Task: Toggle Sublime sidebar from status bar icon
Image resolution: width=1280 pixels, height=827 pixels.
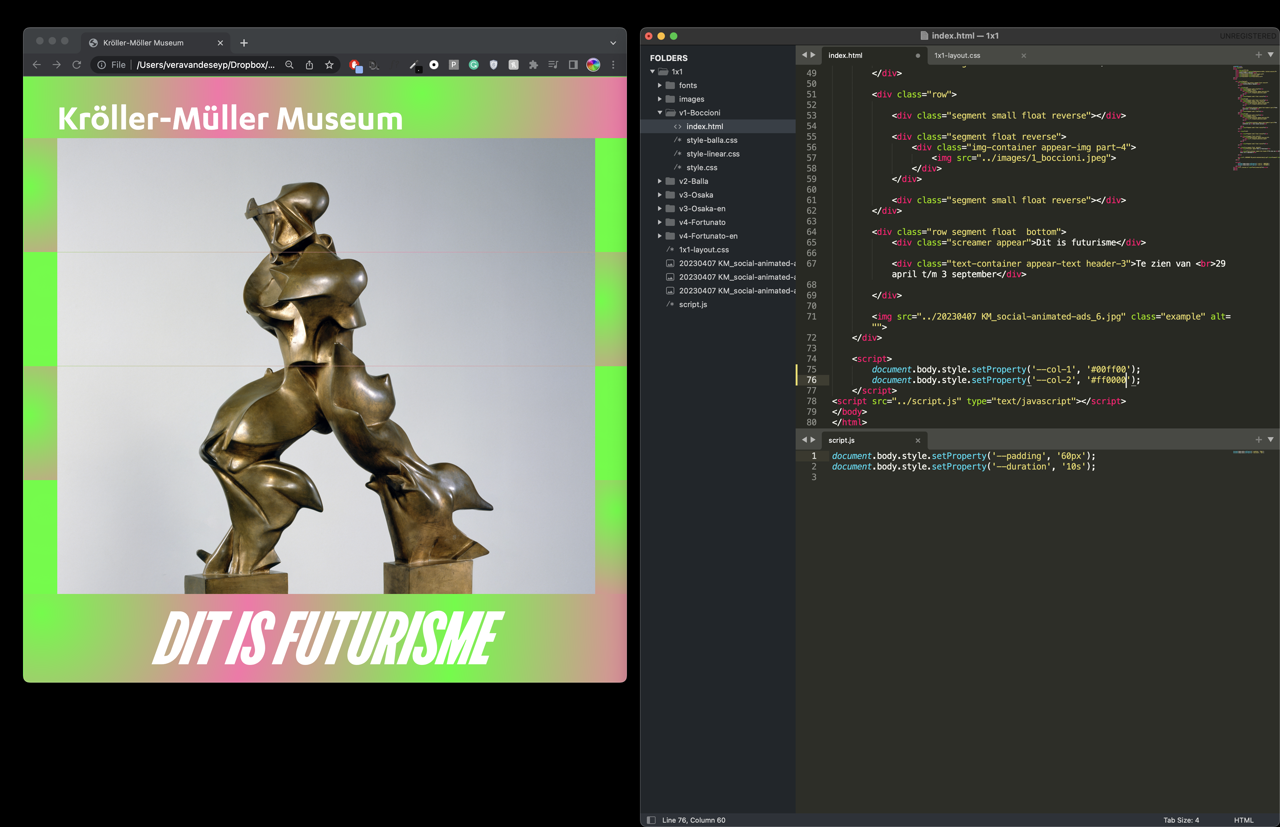Action: 651,820
